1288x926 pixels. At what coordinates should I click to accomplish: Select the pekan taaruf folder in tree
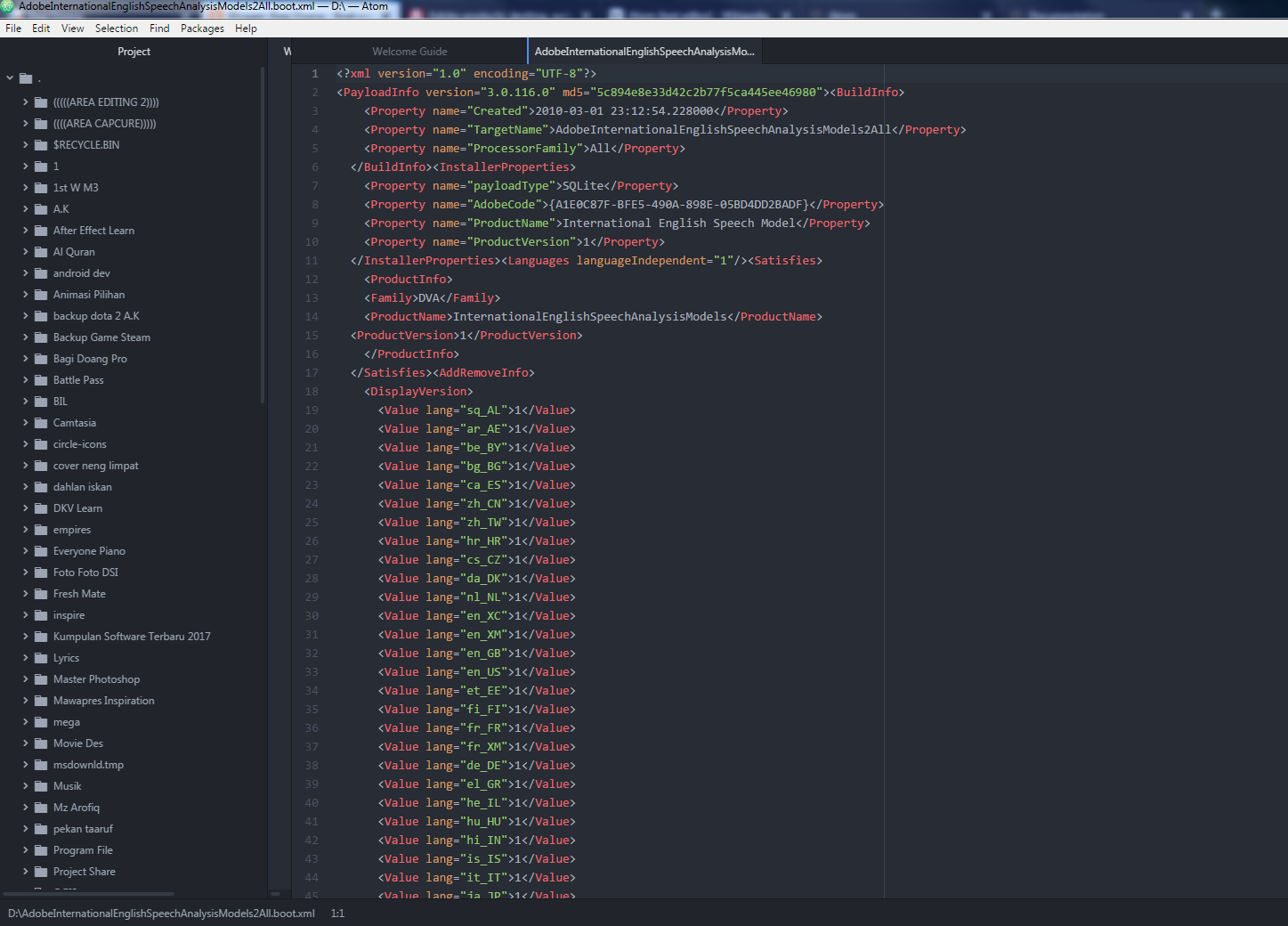[x=83, y=829]
